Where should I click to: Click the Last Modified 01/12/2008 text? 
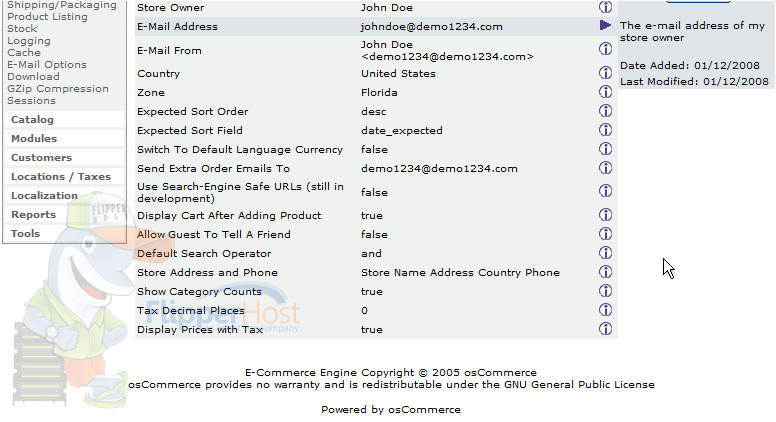[x=694, y=82]
